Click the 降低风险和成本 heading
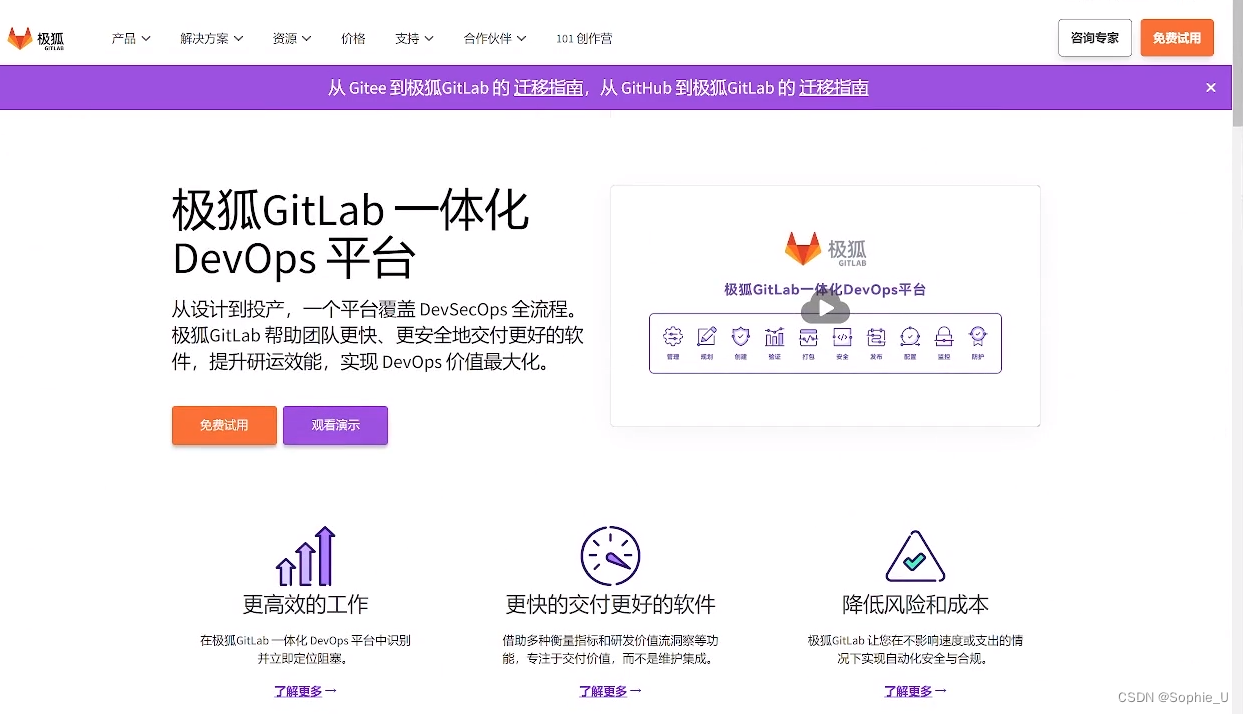 (915, 605)
